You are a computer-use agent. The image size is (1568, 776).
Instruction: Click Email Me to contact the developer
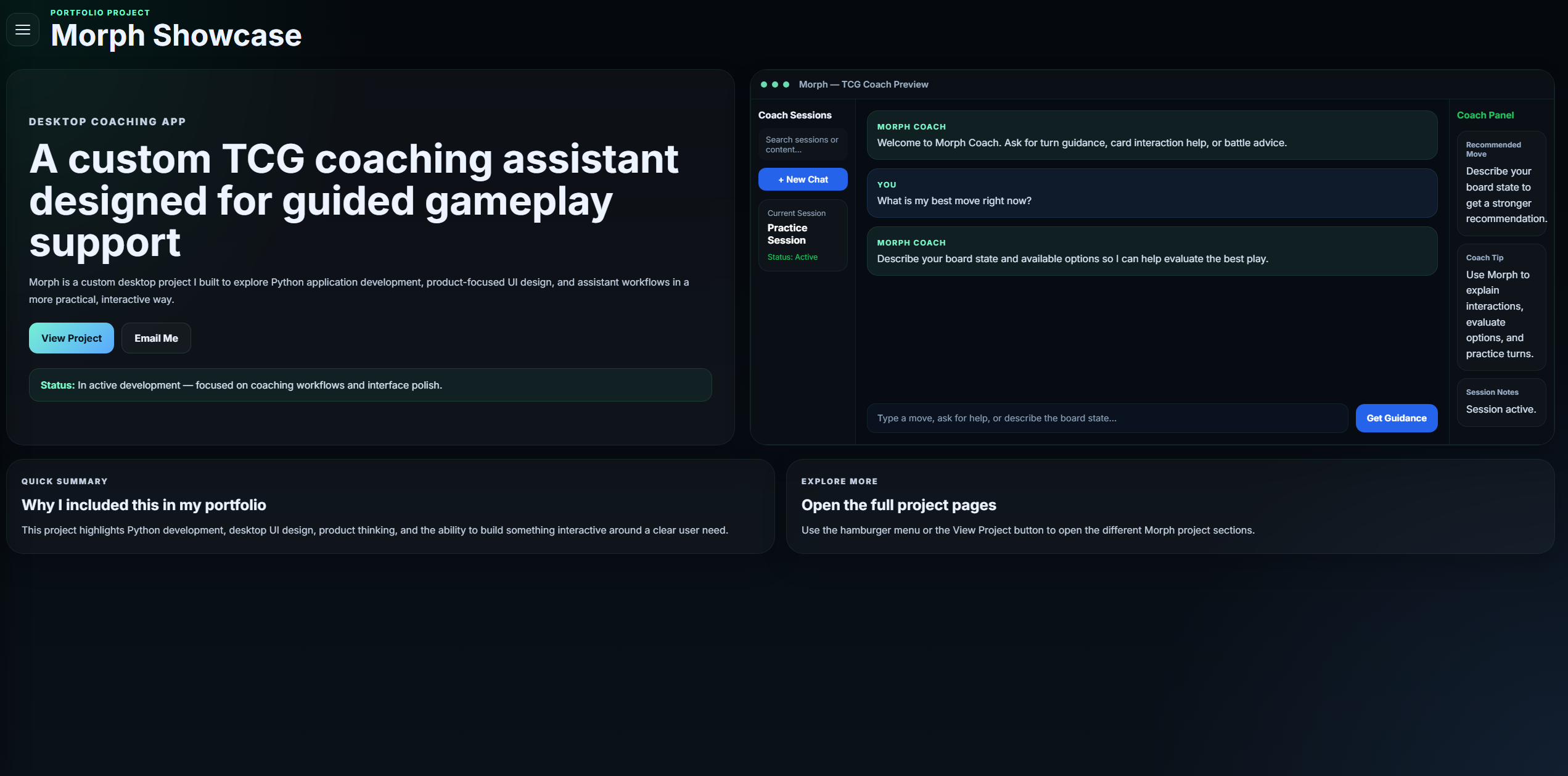pyautogui.click(x=156, y=337)
